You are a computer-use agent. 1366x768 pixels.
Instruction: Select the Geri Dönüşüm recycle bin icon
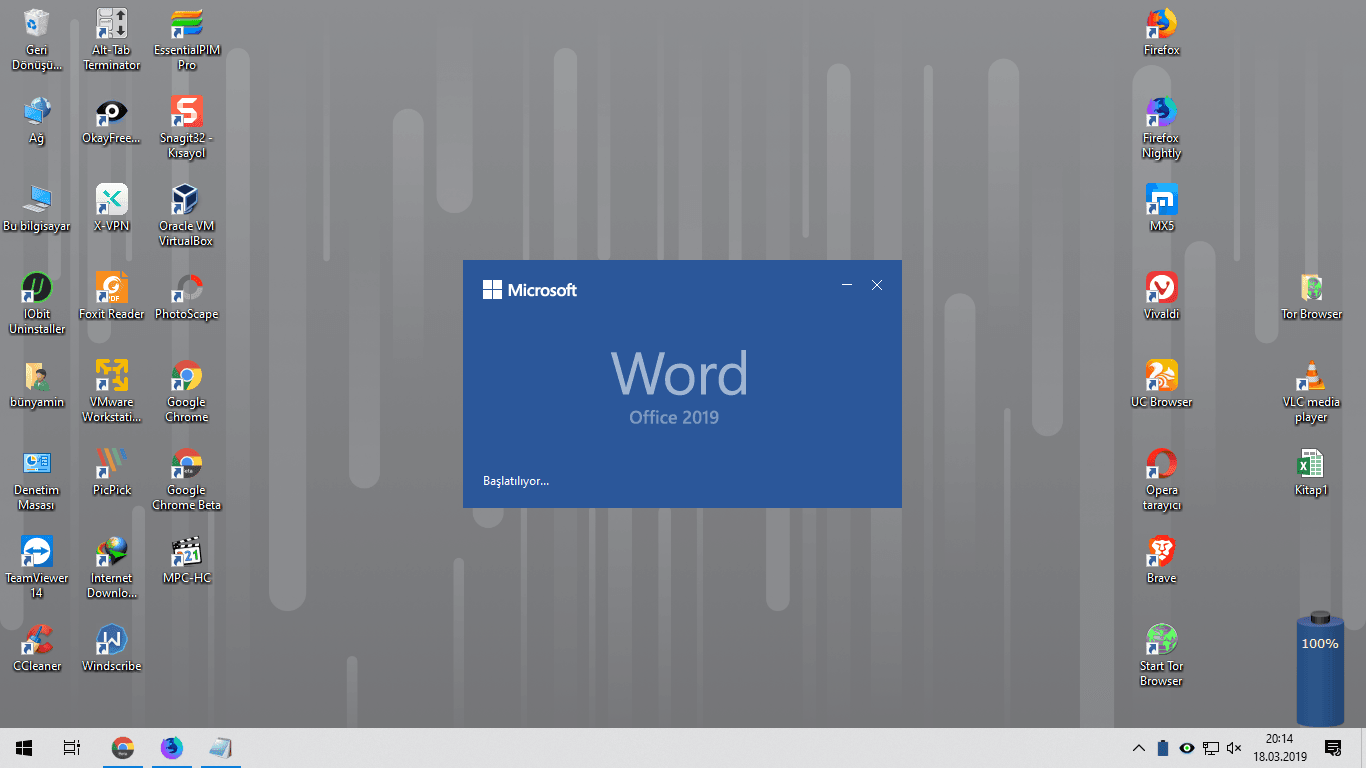pyautogui.click(x=36, y=40)
